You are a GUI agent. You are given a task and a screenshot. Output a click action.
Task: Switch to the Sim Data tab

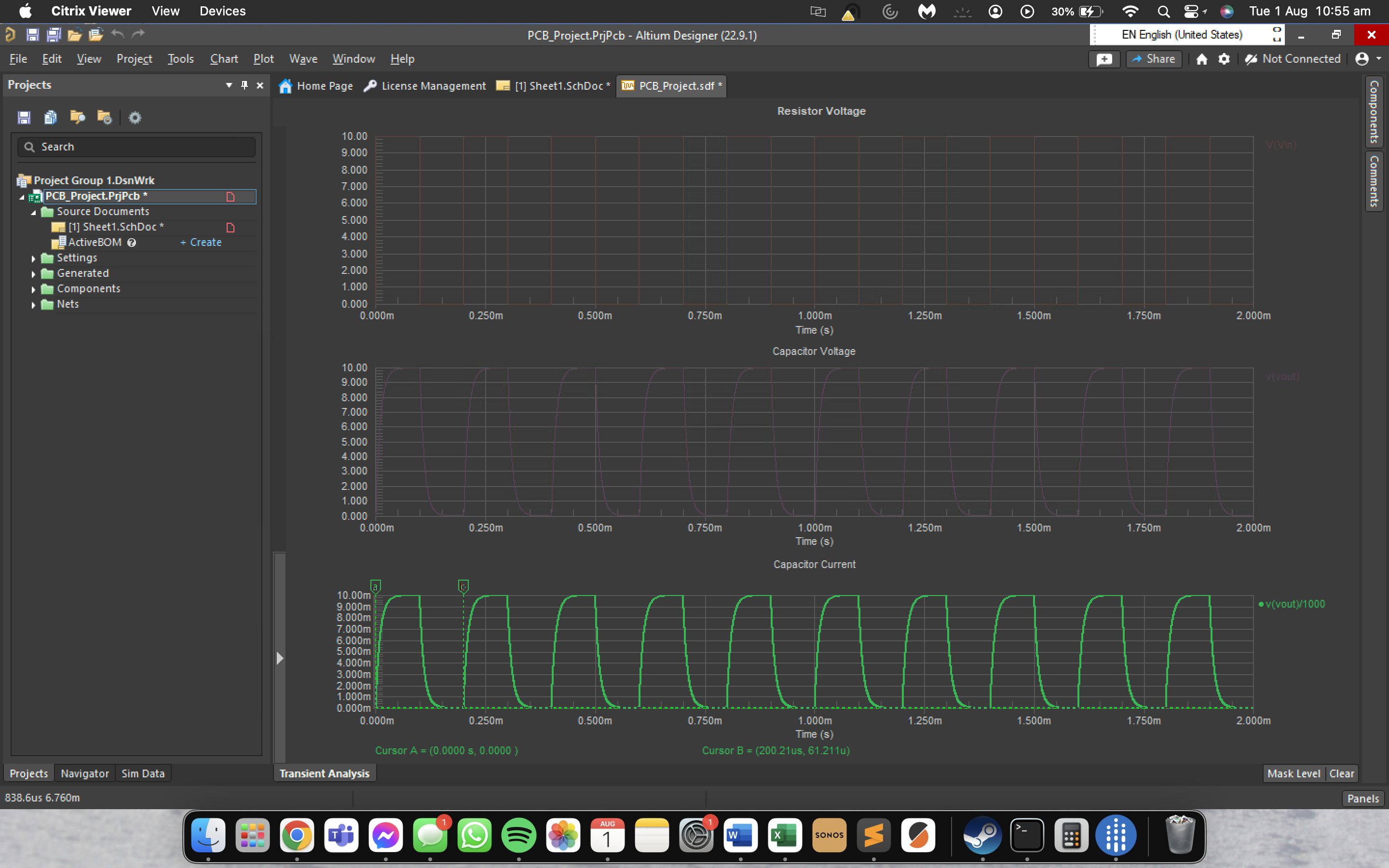click(143, 773)
